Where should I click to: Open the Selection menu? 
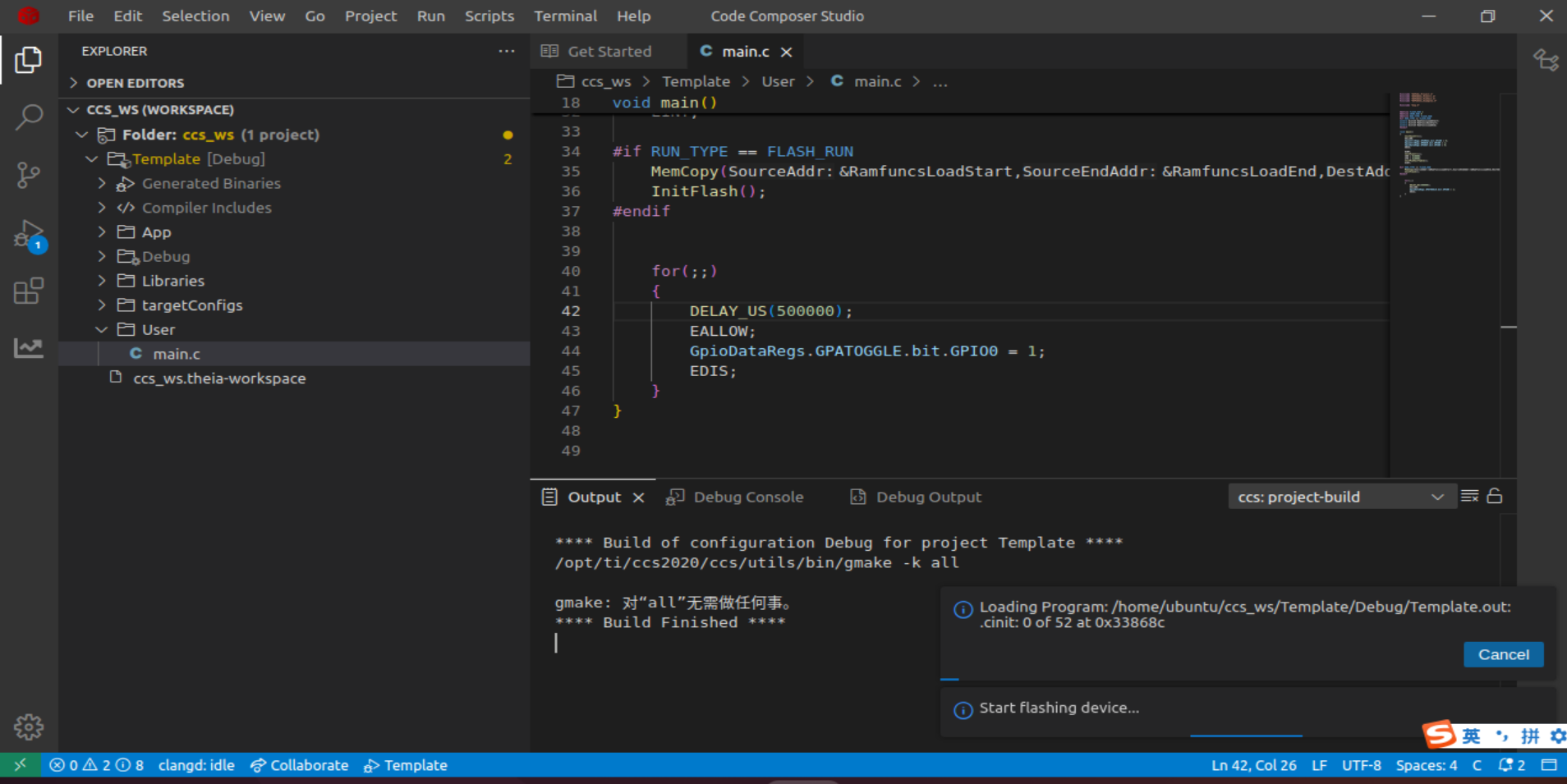point(195,16)
